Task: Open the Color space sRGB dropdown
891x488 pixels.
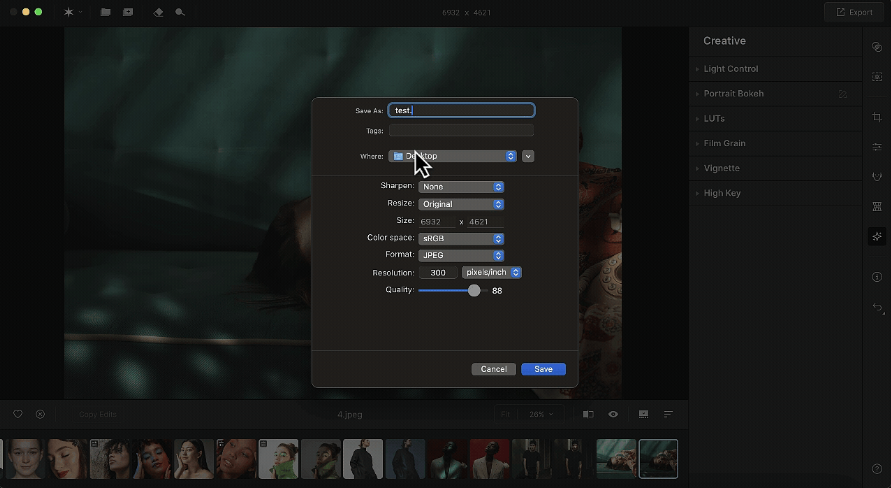Action: coord(460,238)
